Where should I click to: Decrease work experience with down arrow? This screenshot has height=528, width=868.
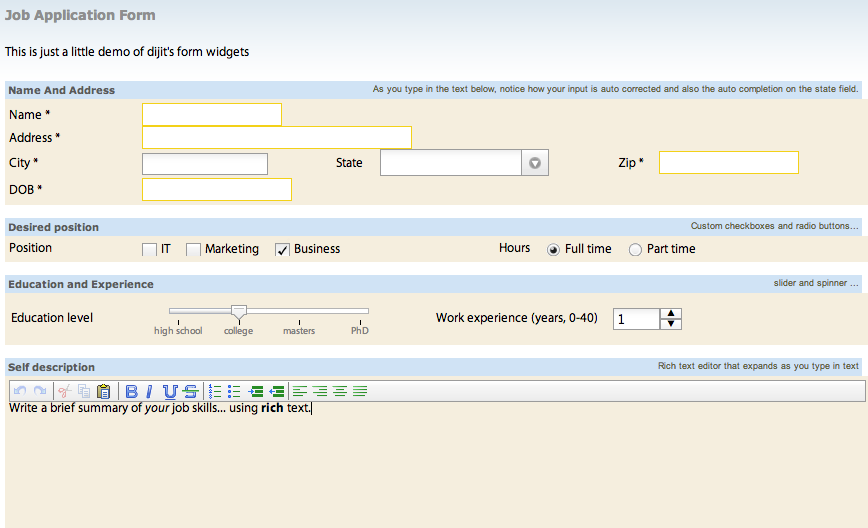pos(671,324)
